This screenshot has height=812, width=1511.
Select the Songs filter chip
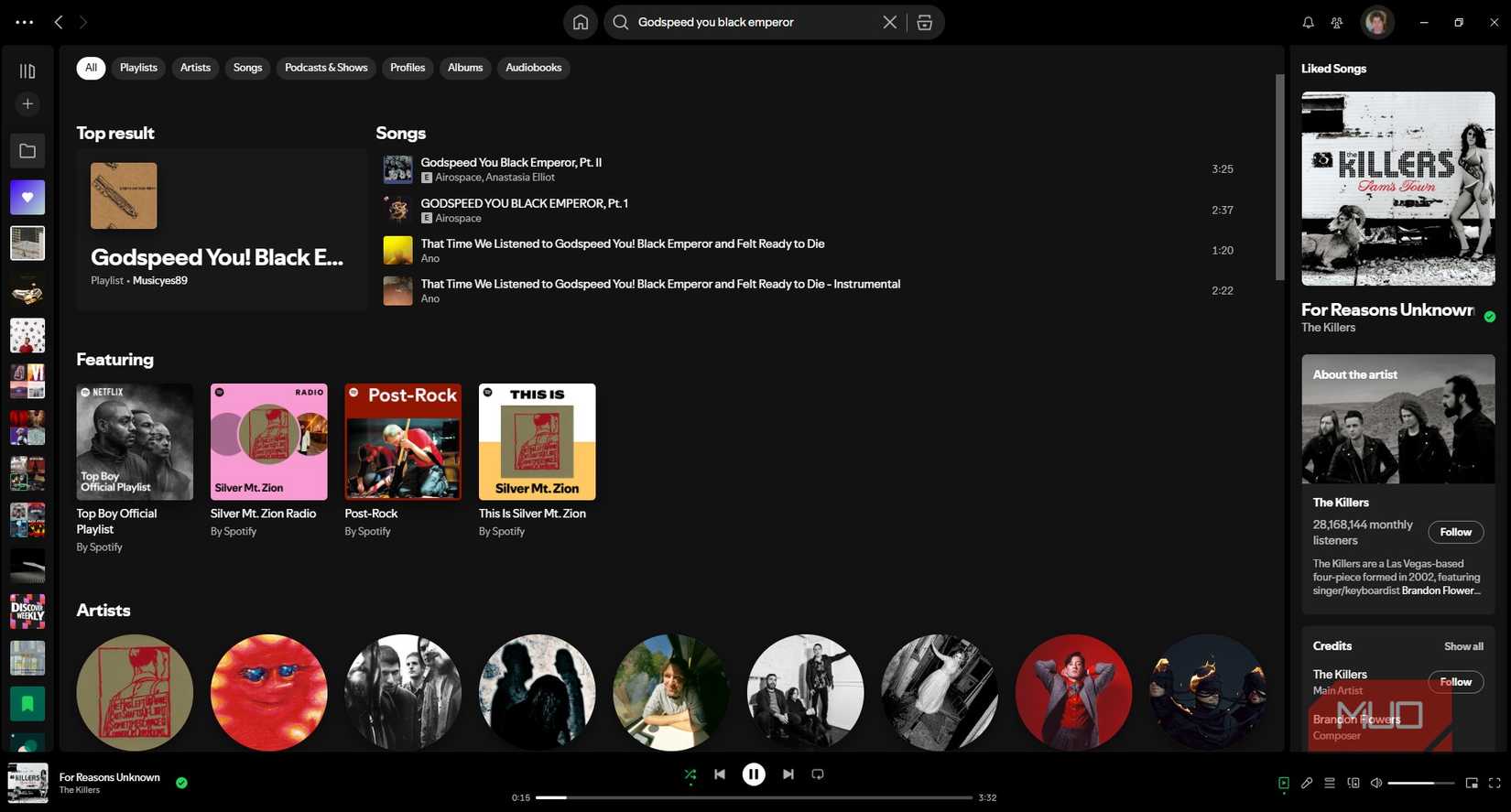coord(247,68)
